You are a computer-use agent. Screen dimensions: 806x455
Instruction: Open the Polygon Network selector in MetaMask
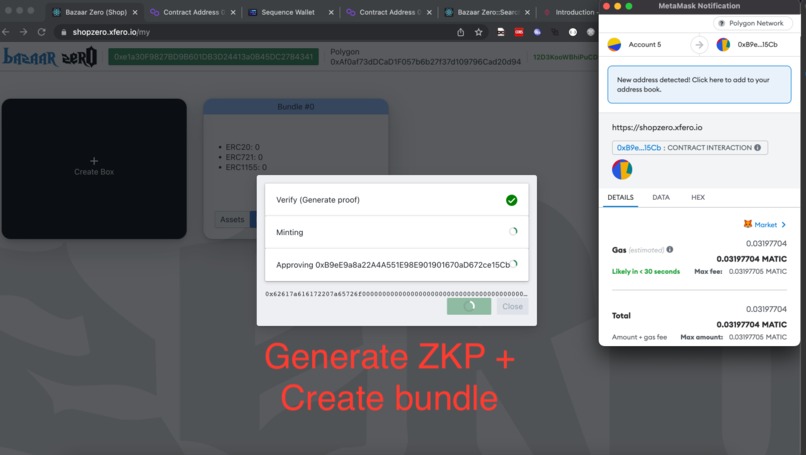point(752,23)
